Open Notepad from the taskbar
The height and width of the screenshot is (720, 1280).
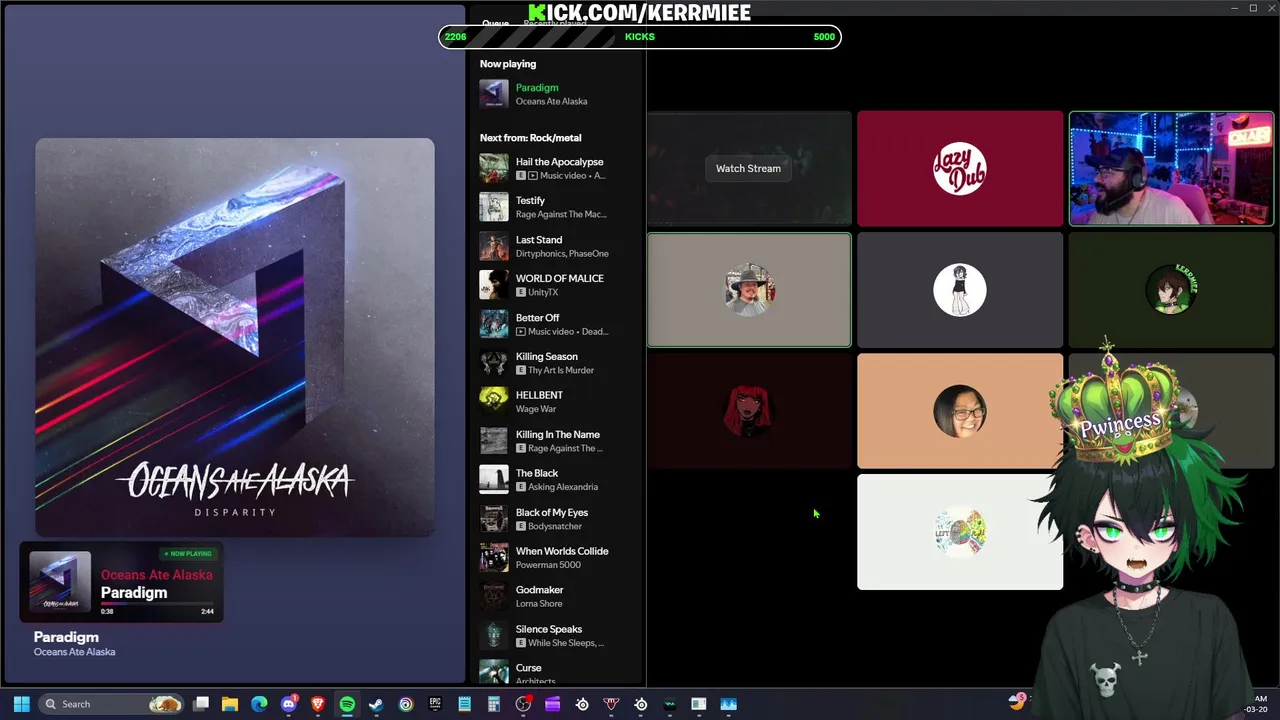coord(464,704)
